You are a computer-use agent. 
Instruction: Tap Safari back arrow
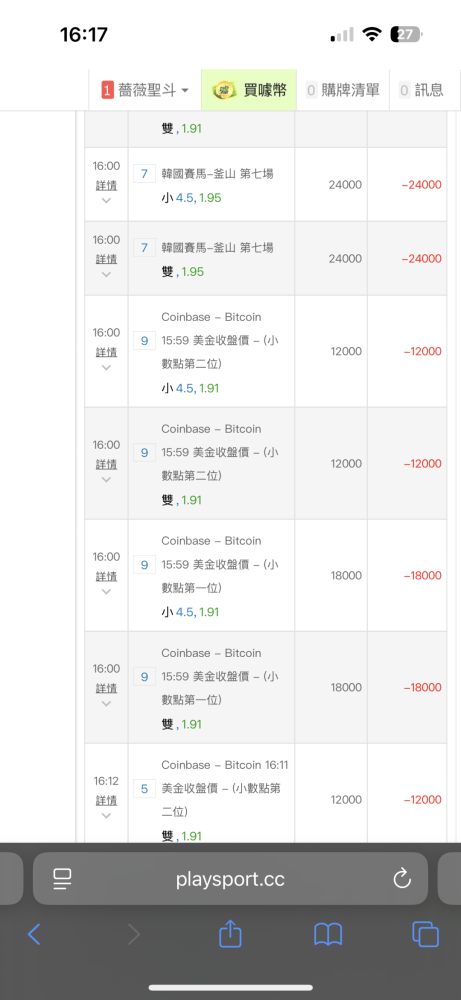34,935
